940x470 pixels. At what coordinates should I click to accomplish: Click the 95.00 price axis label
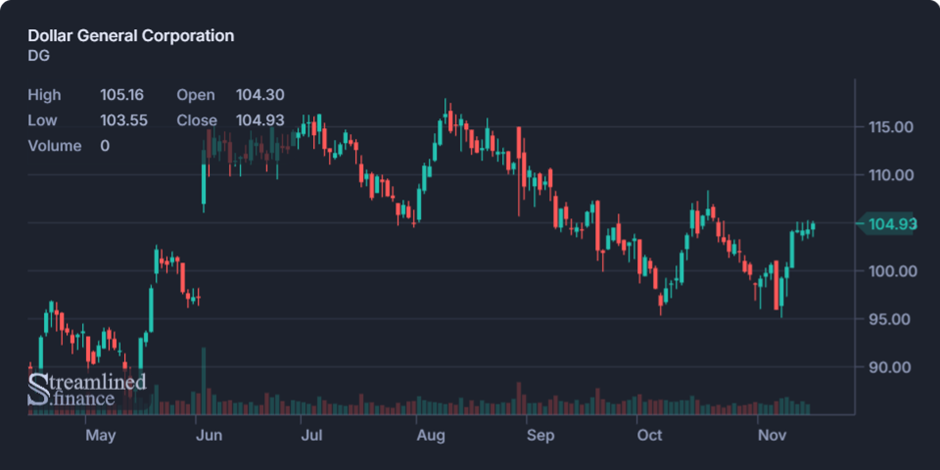pyautogui.click(x=891, y=319)
